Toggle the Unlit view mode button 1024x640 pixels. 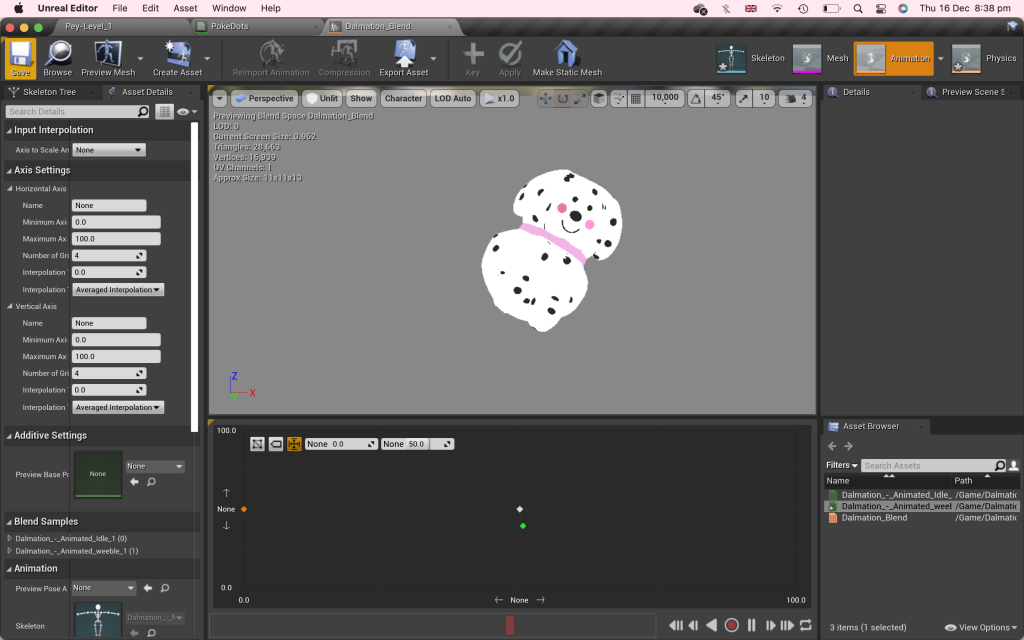click(322, 99)
